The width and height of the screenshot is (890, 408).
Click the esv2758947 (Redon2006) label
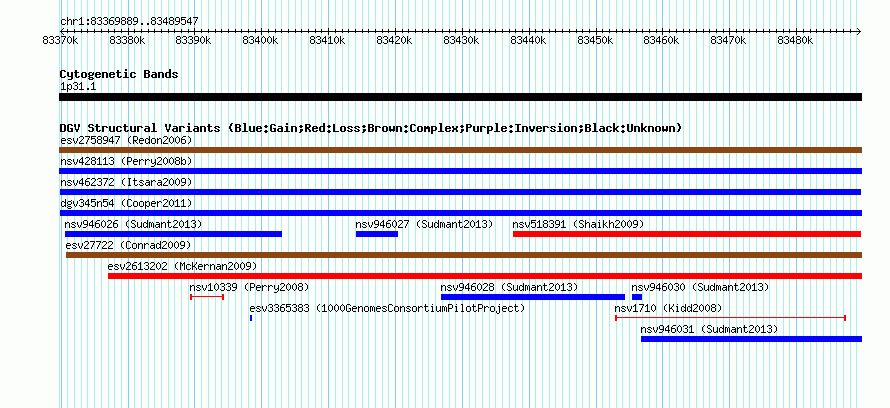tap(126, 140)
